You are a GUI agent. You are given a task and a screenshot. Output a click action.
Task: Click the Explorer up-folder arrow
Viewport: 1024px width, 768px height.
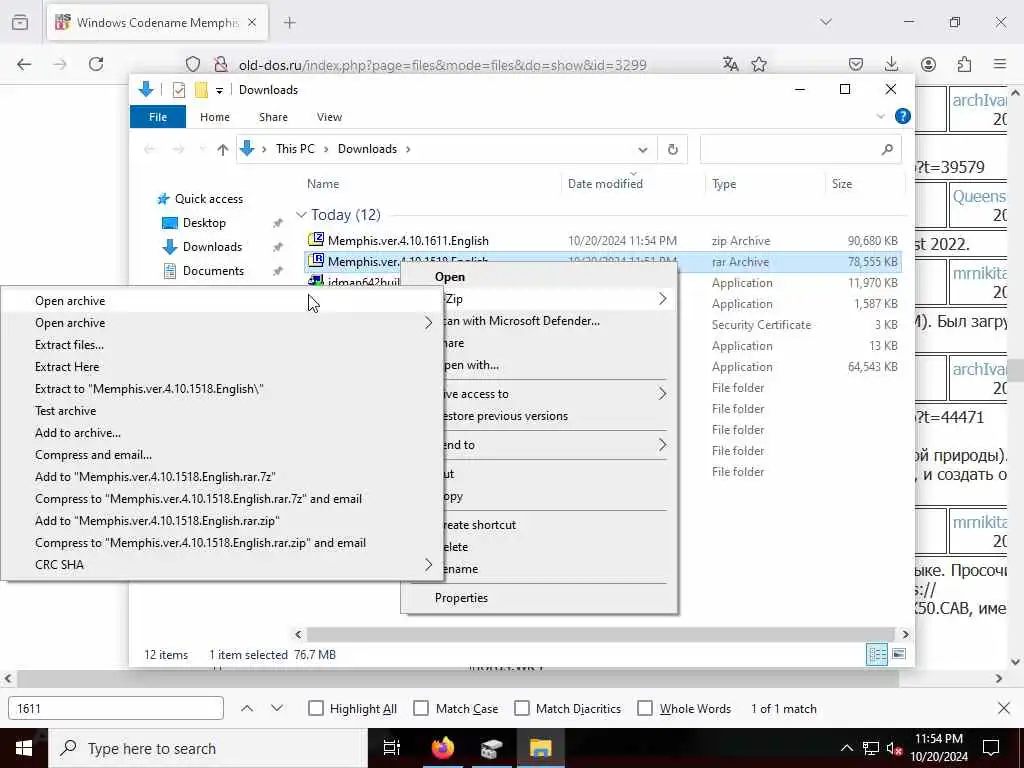pyautogui.click(x=223, y=150)
